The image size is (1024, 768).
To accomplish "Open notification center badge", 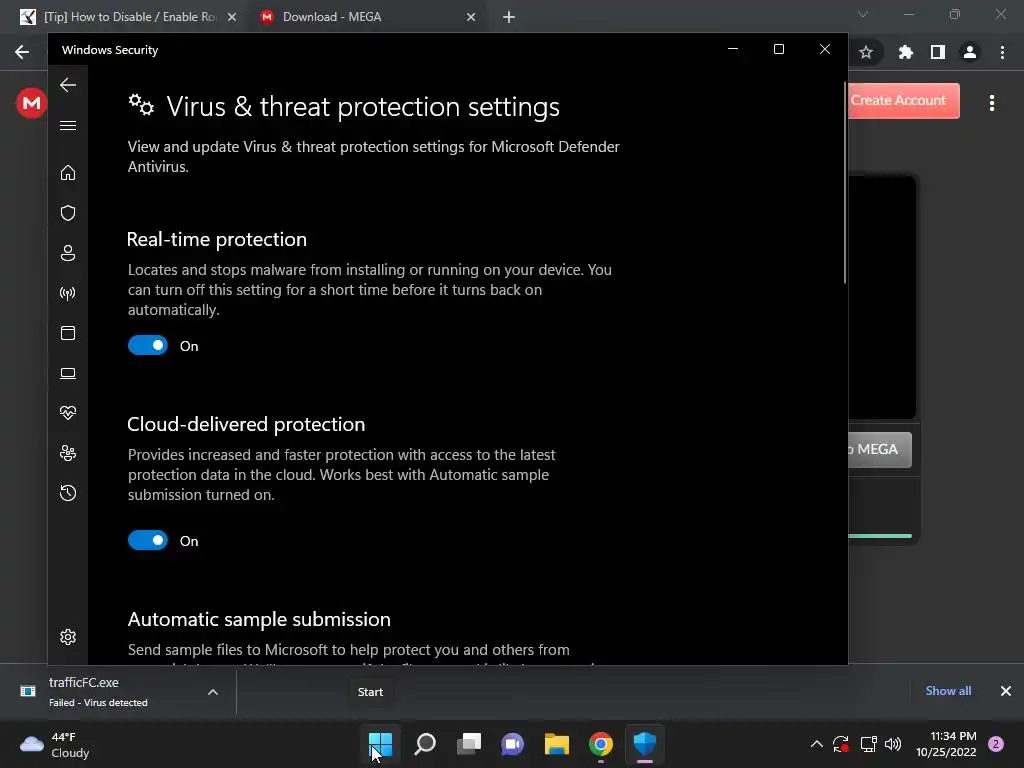I will tap(996, 744).
